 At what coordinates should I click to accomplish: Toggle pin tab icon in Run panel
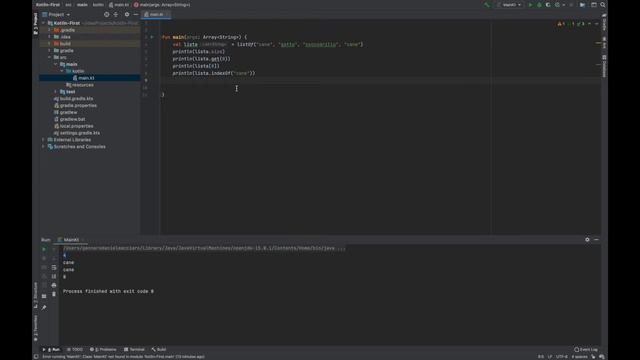click(x=44, y=307)
